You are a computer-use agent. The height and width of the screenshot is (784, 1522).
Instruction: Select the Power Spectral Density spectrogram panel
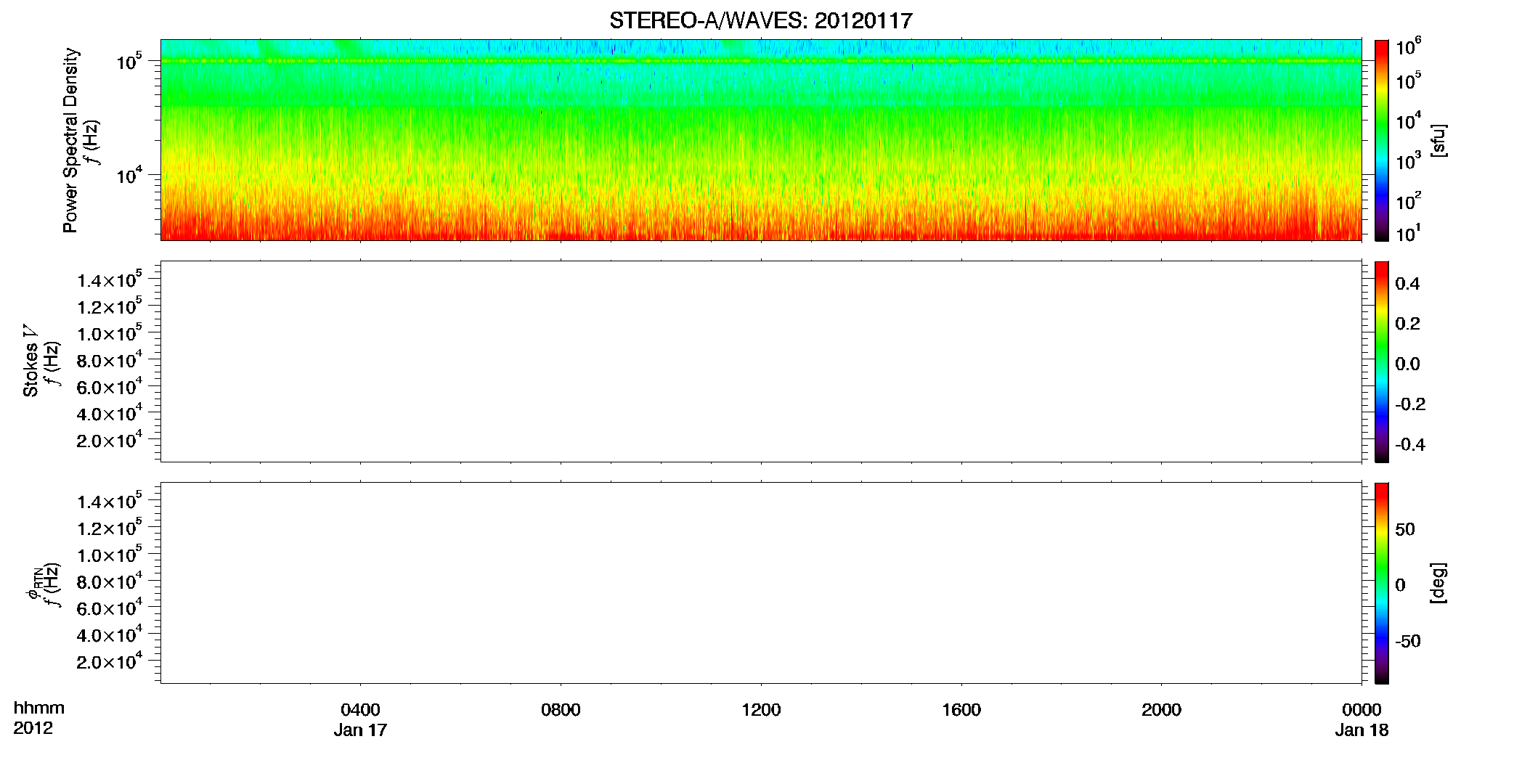click(x=761, y=140)
